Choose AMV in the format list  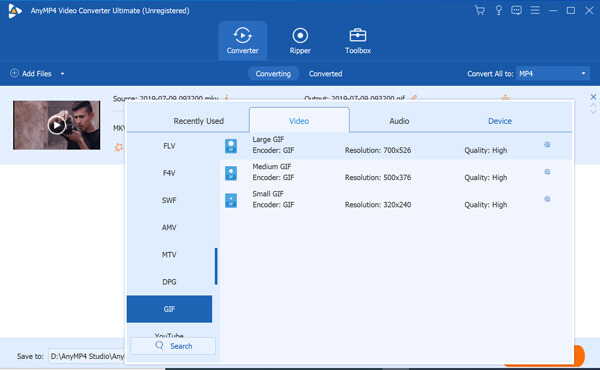[x=169, y=227]
